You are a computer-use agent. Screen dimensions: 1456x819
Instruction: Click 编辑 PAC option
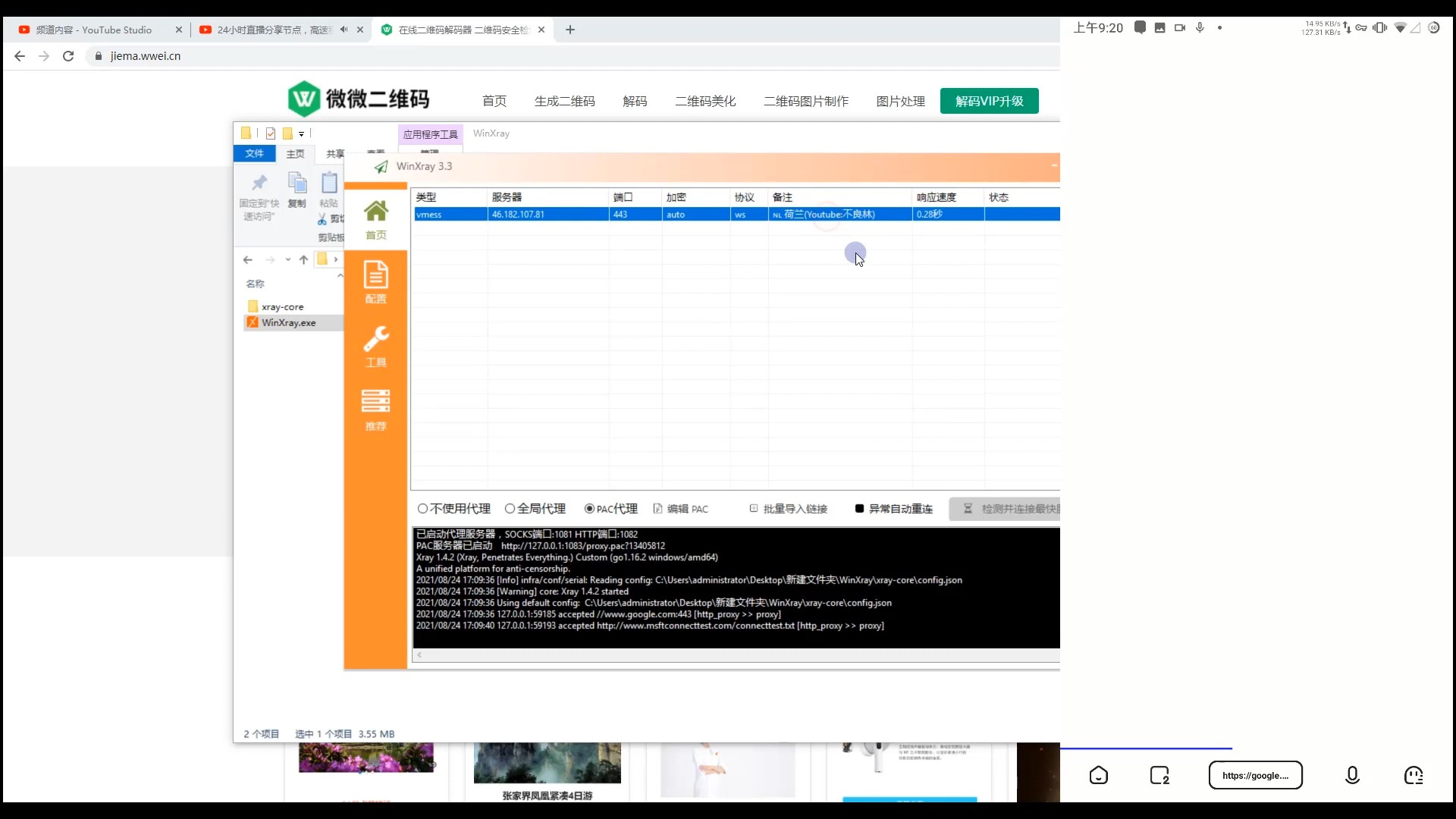pyautogui.click(x=680, y=509)
